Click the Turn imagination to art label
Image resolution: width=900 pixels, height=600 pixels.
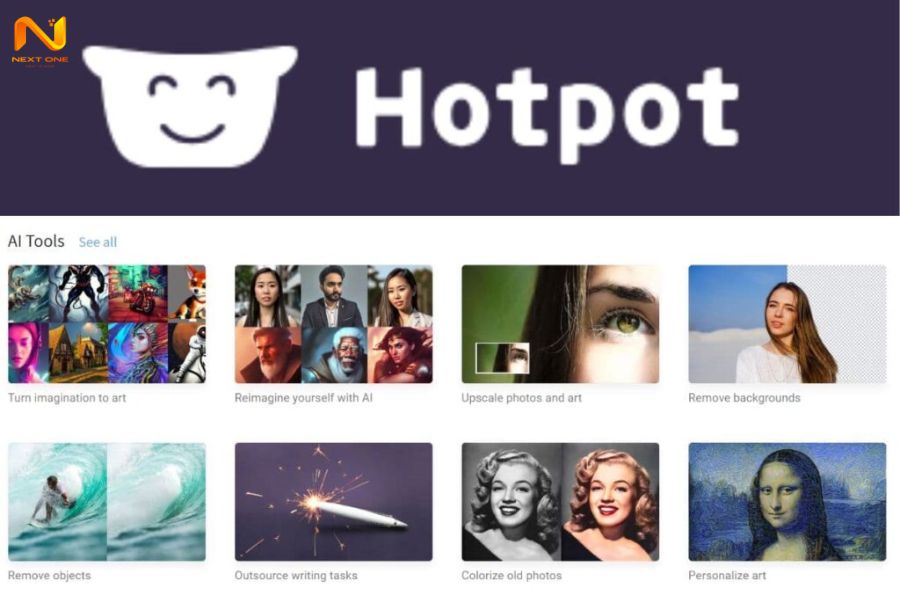67,398
